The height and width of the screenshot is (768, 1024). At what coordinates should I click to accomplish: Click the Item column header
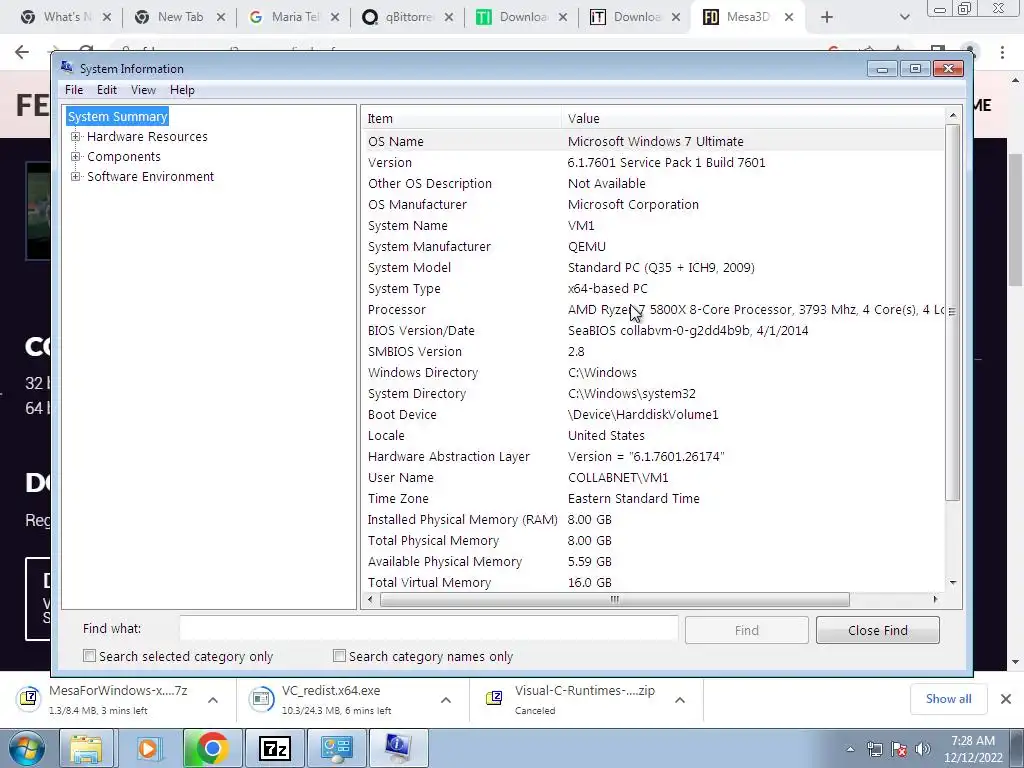tap(462, 118)
